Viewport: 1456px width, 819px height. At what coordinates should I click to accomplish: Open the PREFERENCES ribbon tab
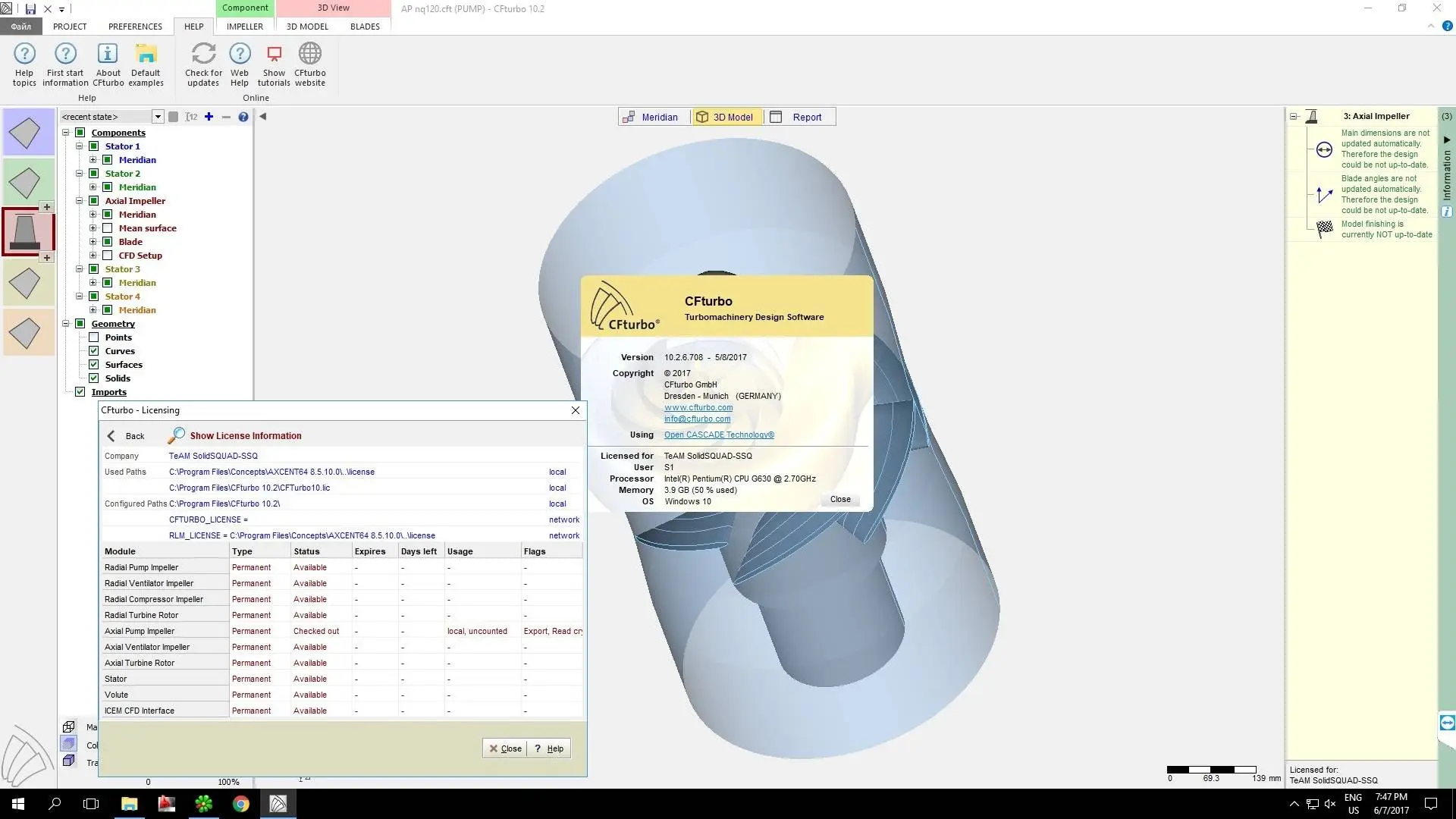pos(135,27)
